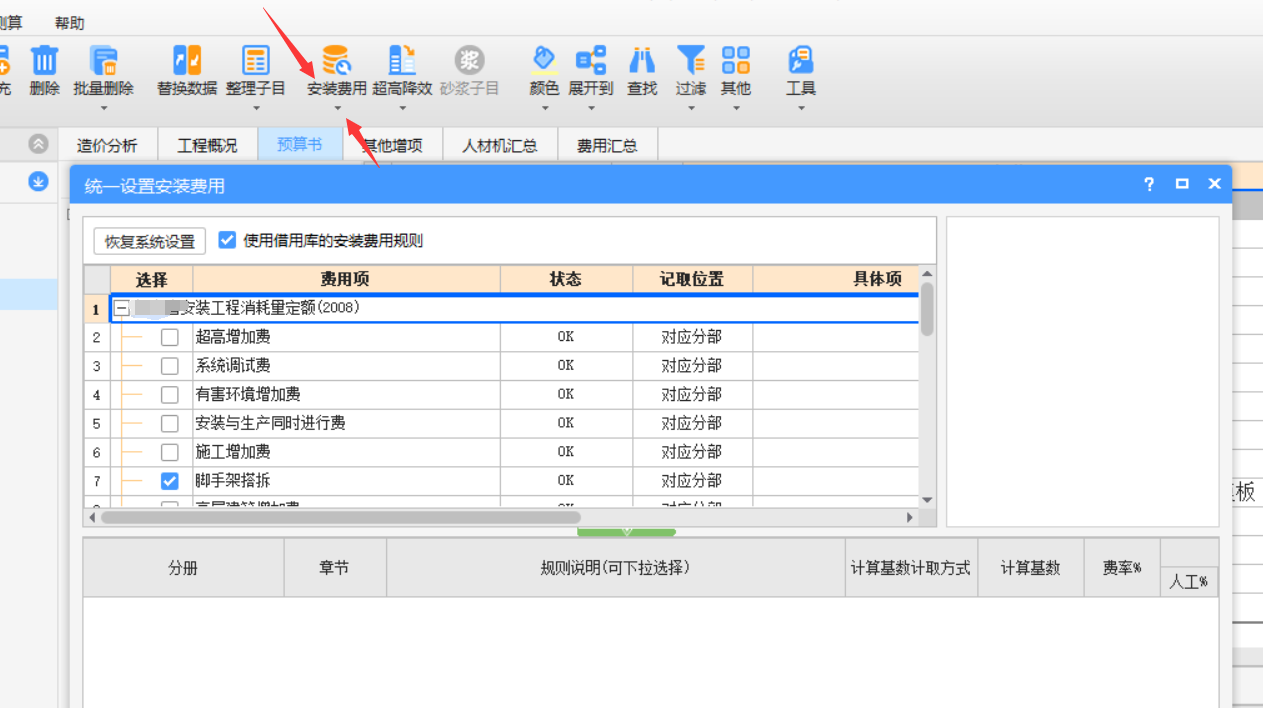Switch to the 造价分析 tab

pos(107,145)
